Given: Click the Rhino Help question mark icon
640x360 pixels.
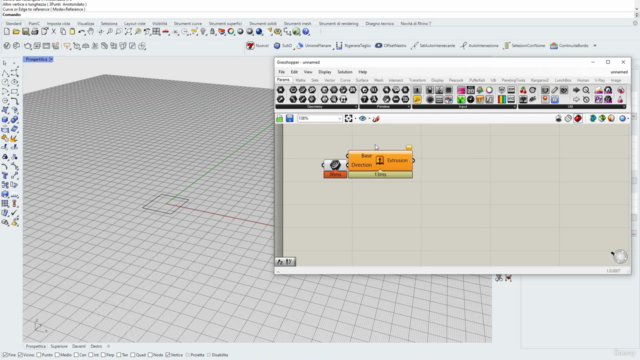Looking at the screenshot, I should tap(306, 31).
